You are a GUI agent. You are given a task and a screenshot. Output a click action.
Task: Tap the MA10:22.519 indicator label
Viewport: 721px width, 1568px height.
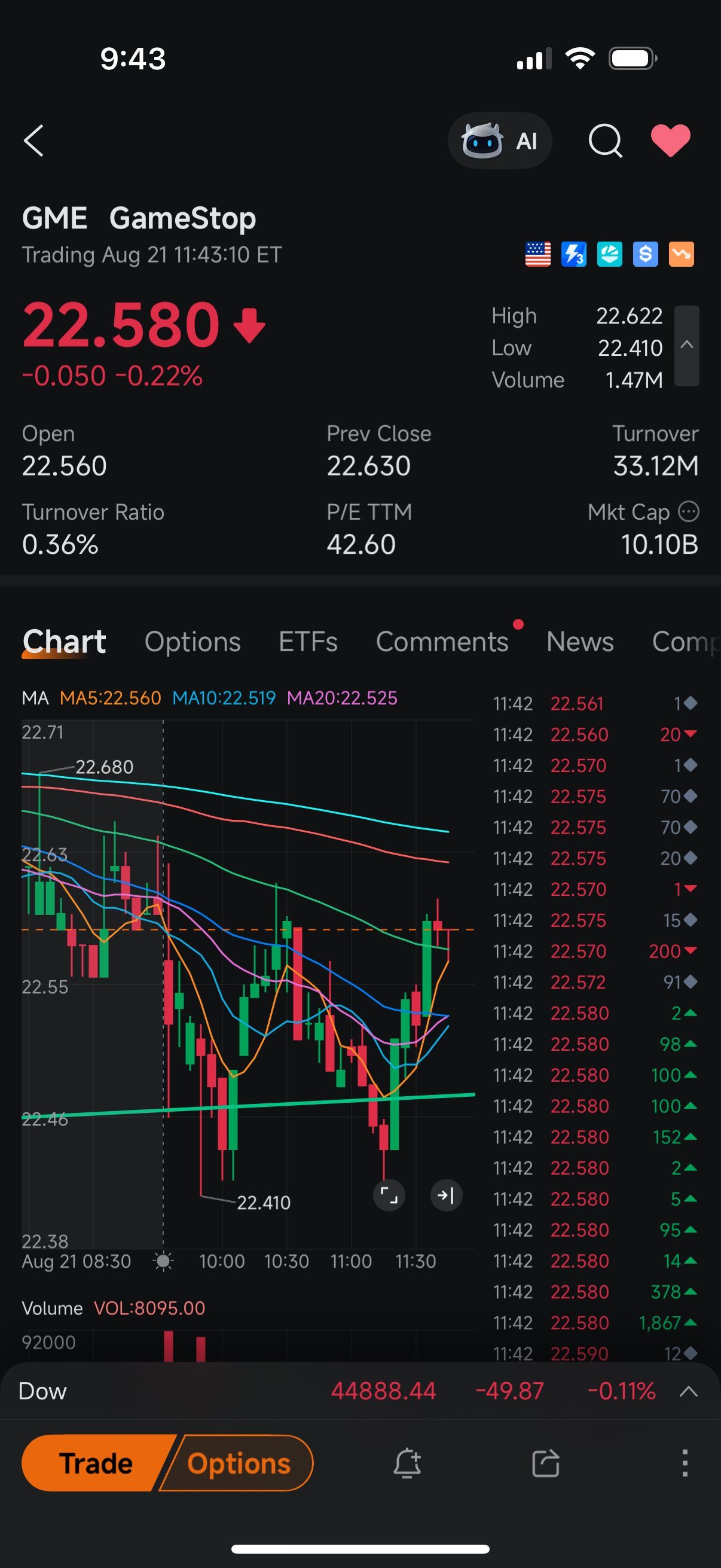pyautogui.click(x=224, y=697)
